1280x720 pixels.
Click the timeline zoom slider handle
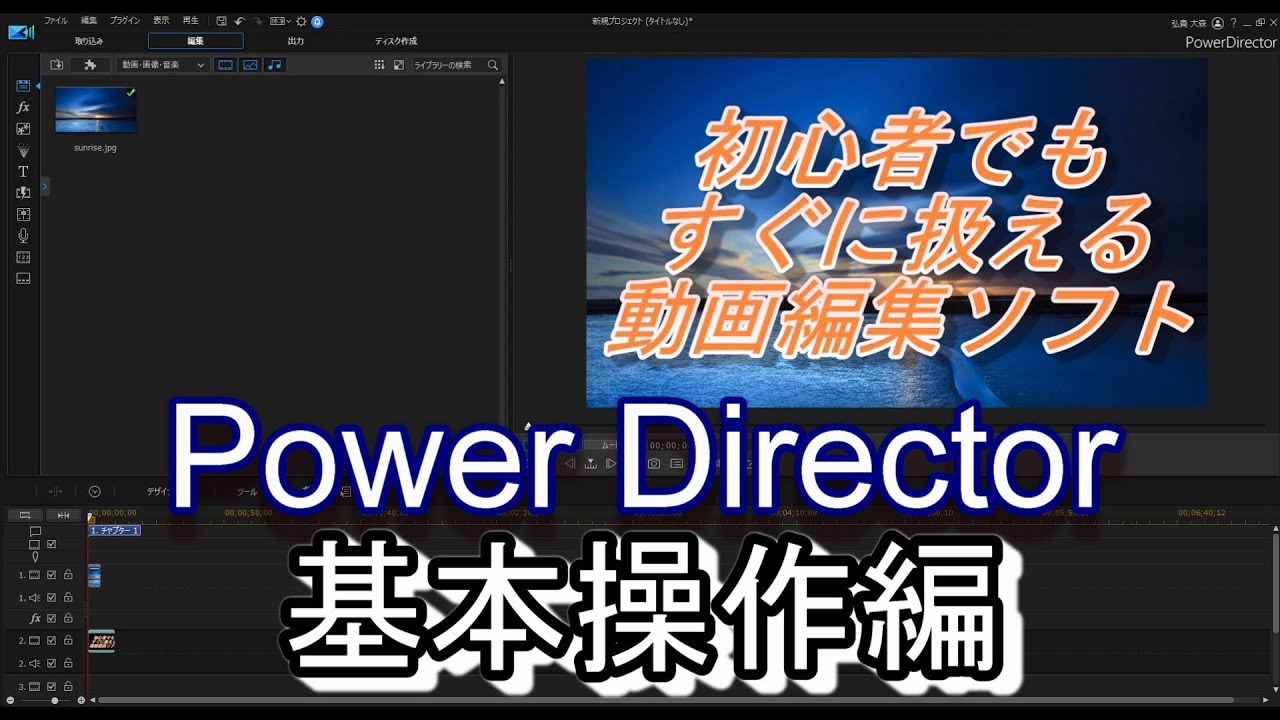pyautogui.click(x=54, y=700)
